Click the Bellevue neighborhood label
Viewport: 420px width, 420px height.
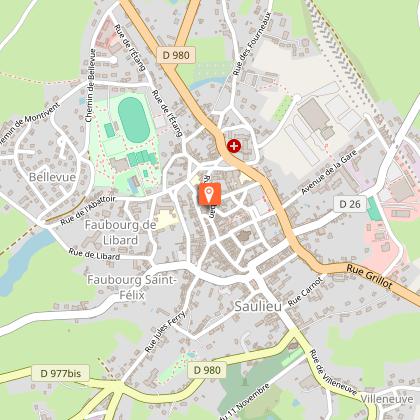[52, 177]
